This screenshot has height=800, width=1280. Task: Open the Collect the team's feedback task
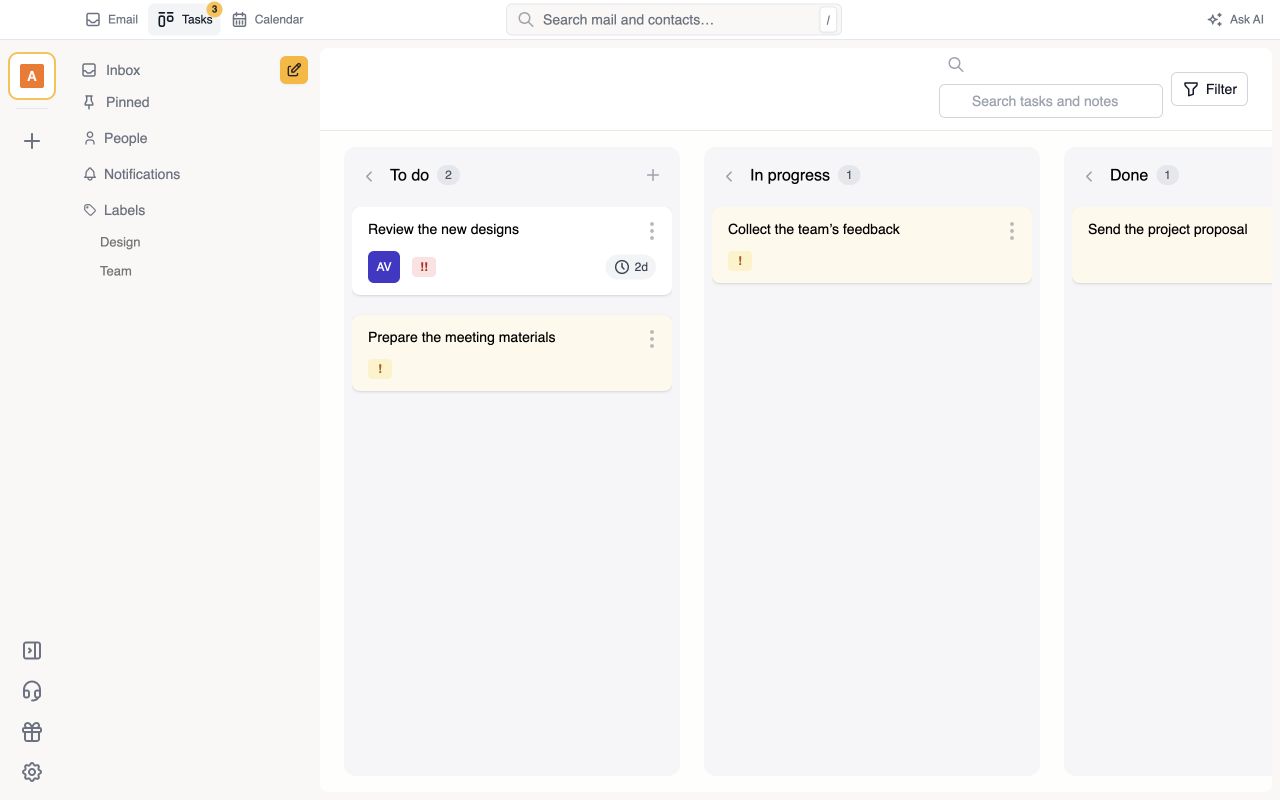click(x=872, y=245)
